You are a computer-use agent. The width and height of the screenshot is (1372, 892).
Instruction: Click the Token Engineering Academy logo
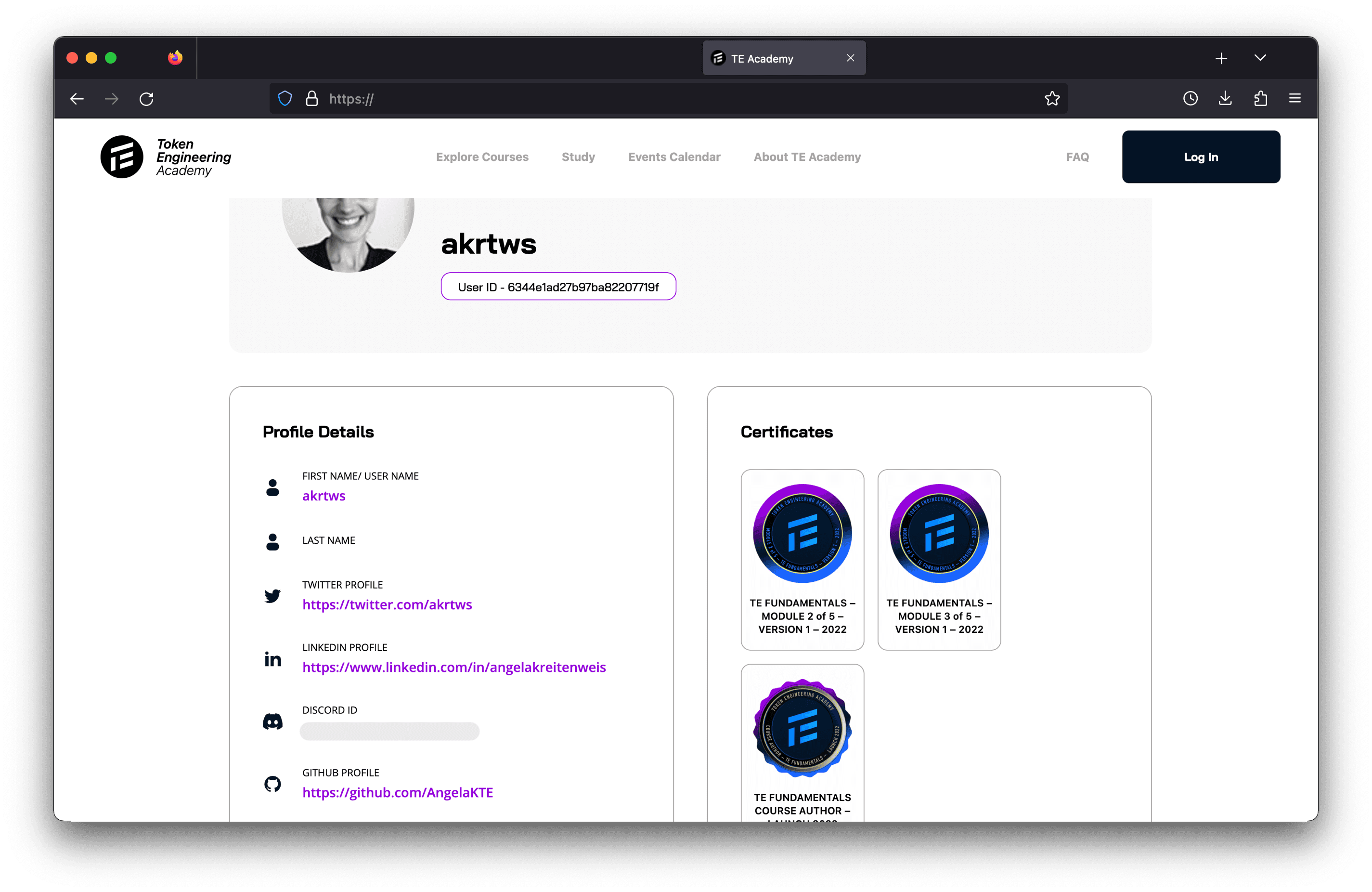[x=166, y=157]
